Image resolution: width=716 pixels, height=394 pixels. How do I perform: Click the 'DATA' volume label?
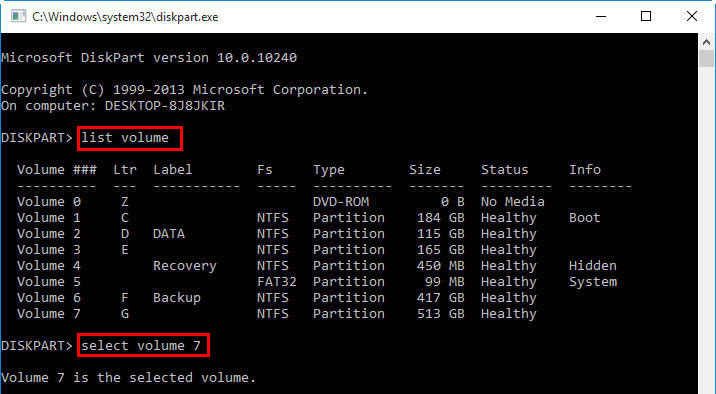(169, 234)
